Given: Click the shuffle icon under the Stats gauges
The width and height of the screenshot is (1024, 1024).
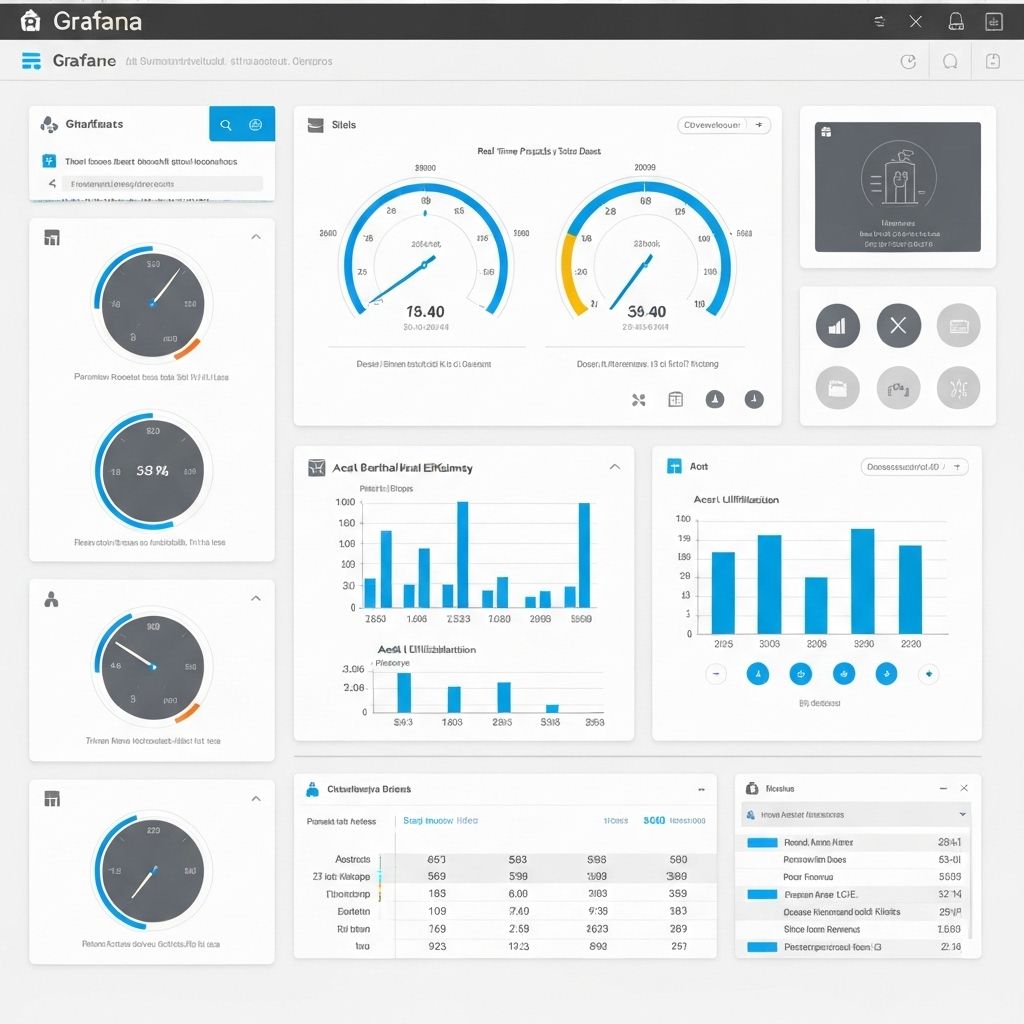Looking at the screenshot, I should tap(639, 398).
